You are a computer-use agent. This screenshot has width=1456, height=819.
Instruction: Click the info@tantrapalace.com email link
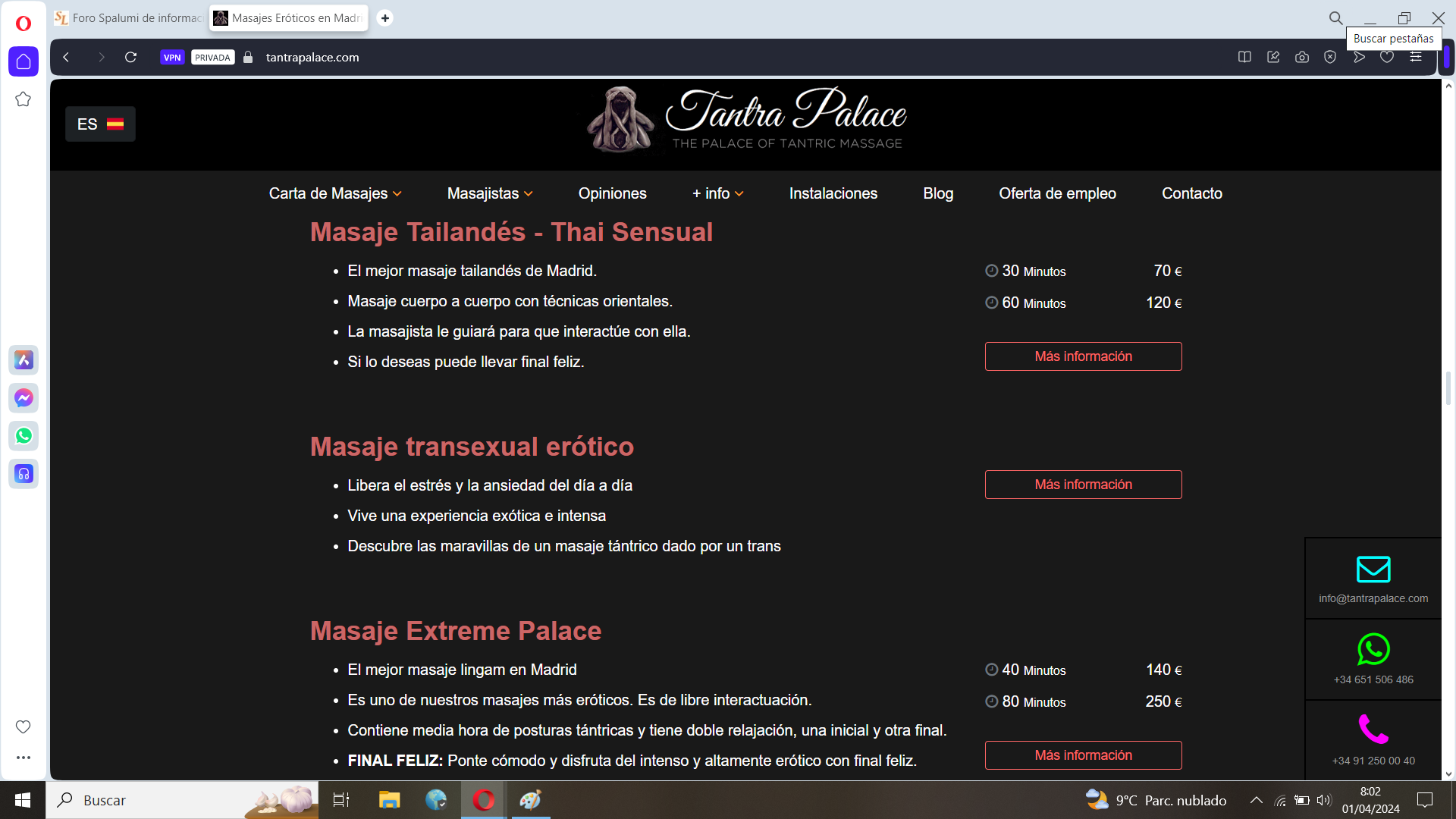pos(1373,598)
